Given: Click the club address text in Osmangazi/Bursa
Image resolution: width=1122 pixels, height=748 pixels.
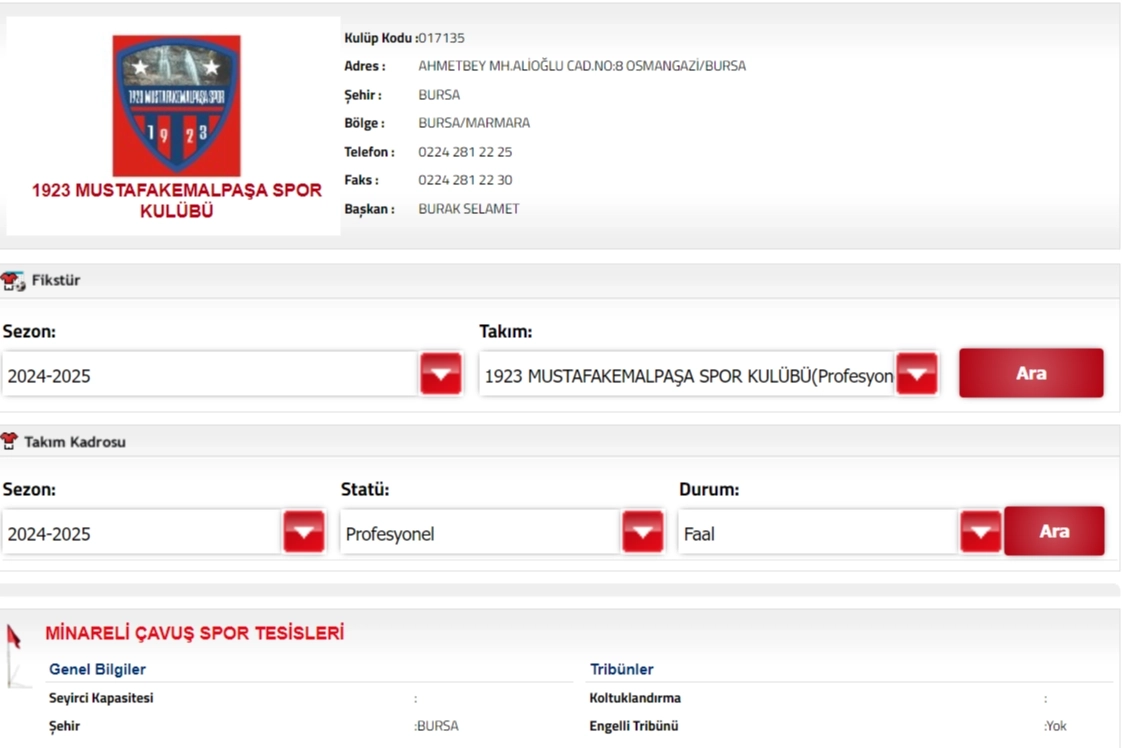Looking at the screenshot, I should click(581, 66).
